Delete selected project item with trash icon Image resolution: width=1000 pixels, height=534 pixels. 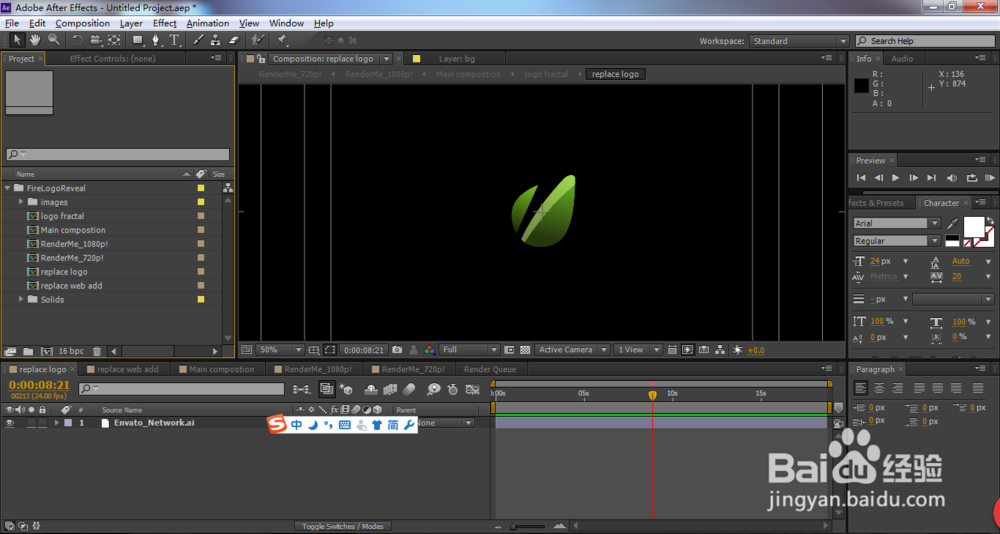(x=97, y=352)
